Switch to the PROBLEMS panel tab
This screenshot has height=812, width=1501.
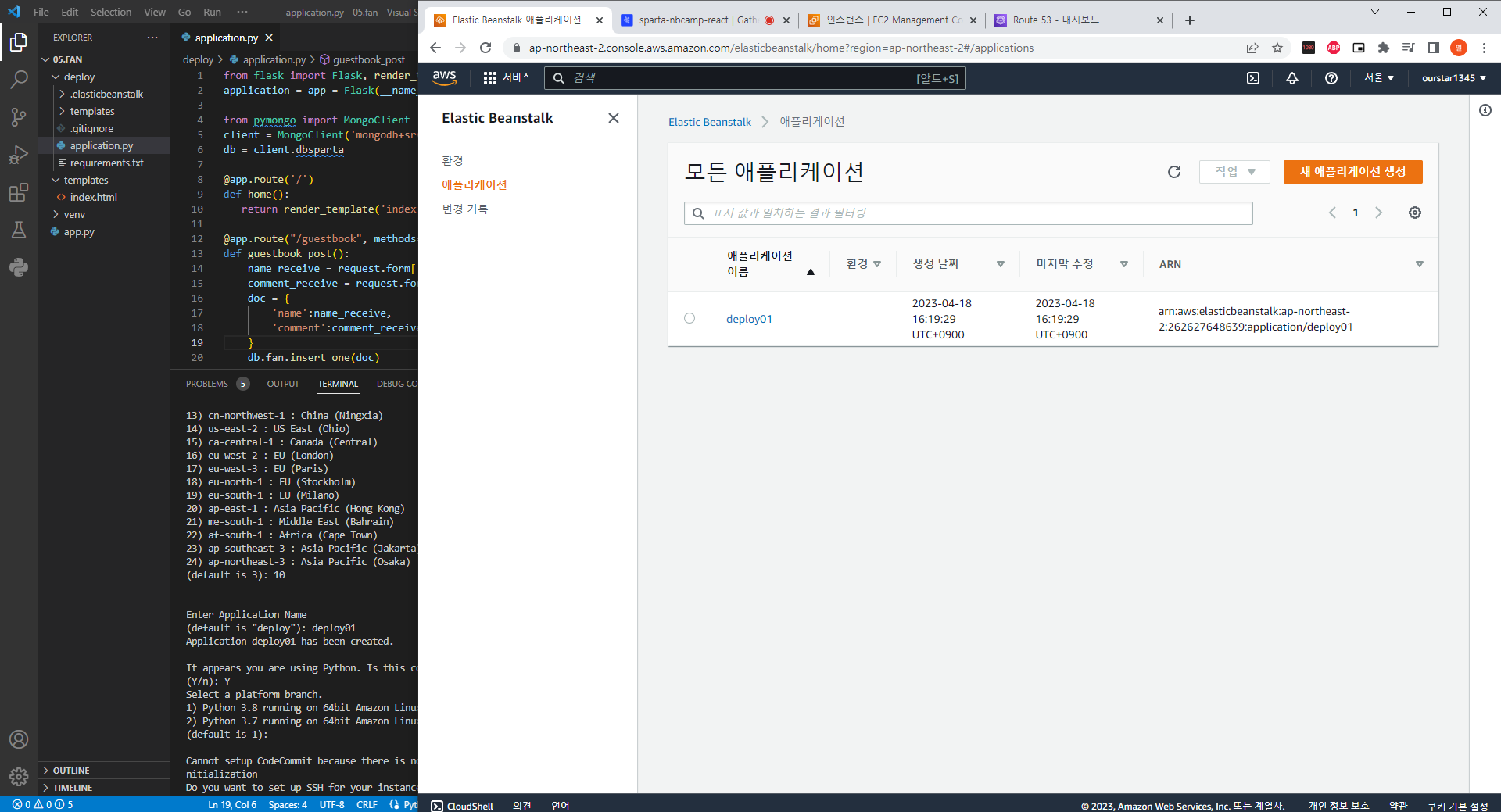(x=207, y=384)
